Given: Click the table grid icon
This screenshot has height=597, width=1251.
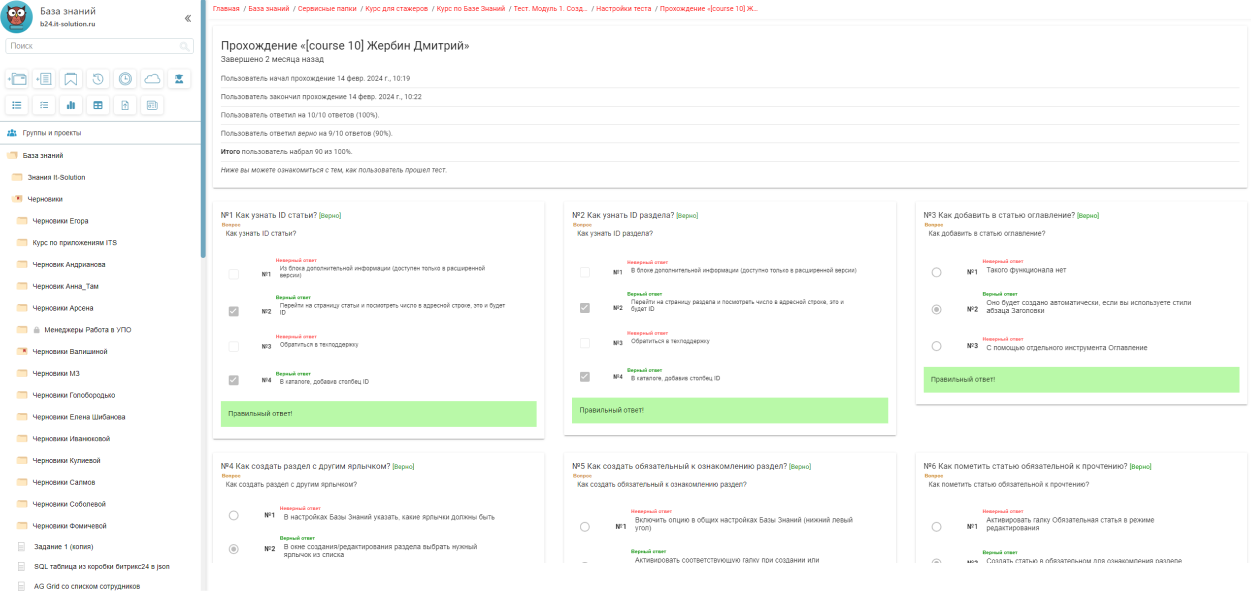Looking at the screenshot, I should (x=98, y=105).
